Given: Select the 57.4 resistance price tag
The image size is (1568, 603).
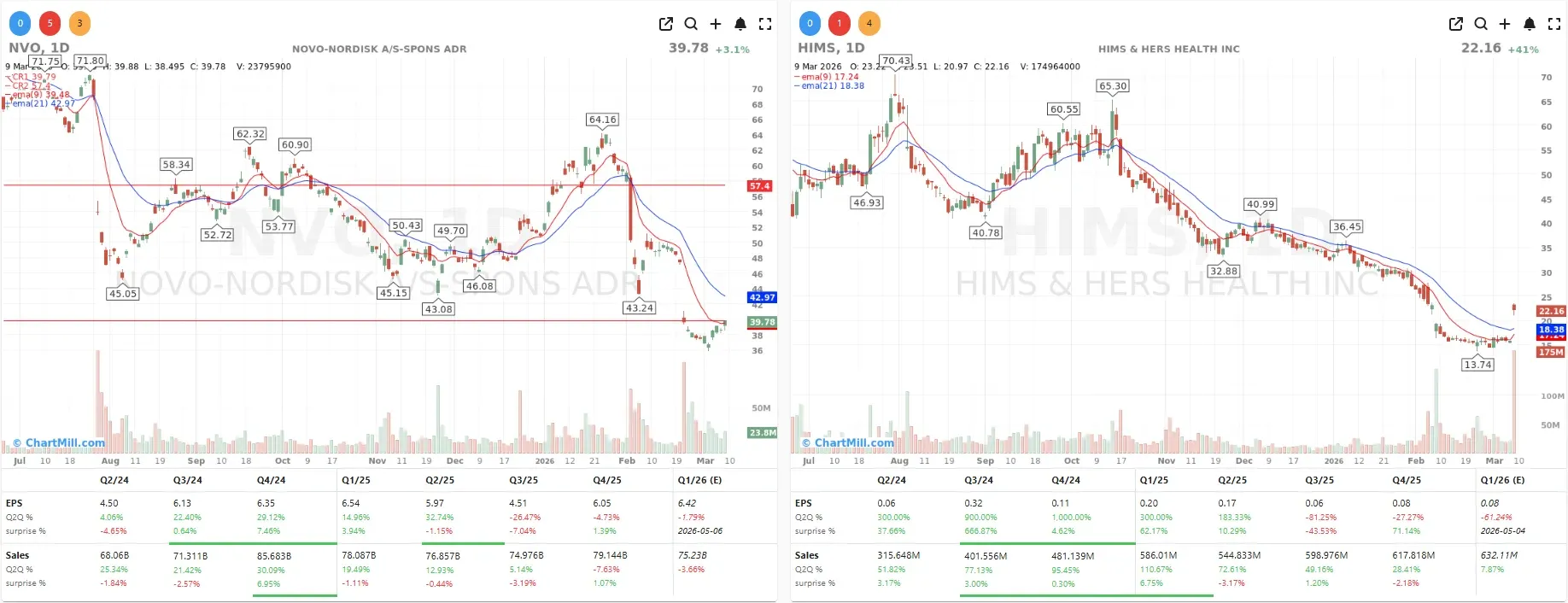Looking at the screenshot, I should point(760,185).
